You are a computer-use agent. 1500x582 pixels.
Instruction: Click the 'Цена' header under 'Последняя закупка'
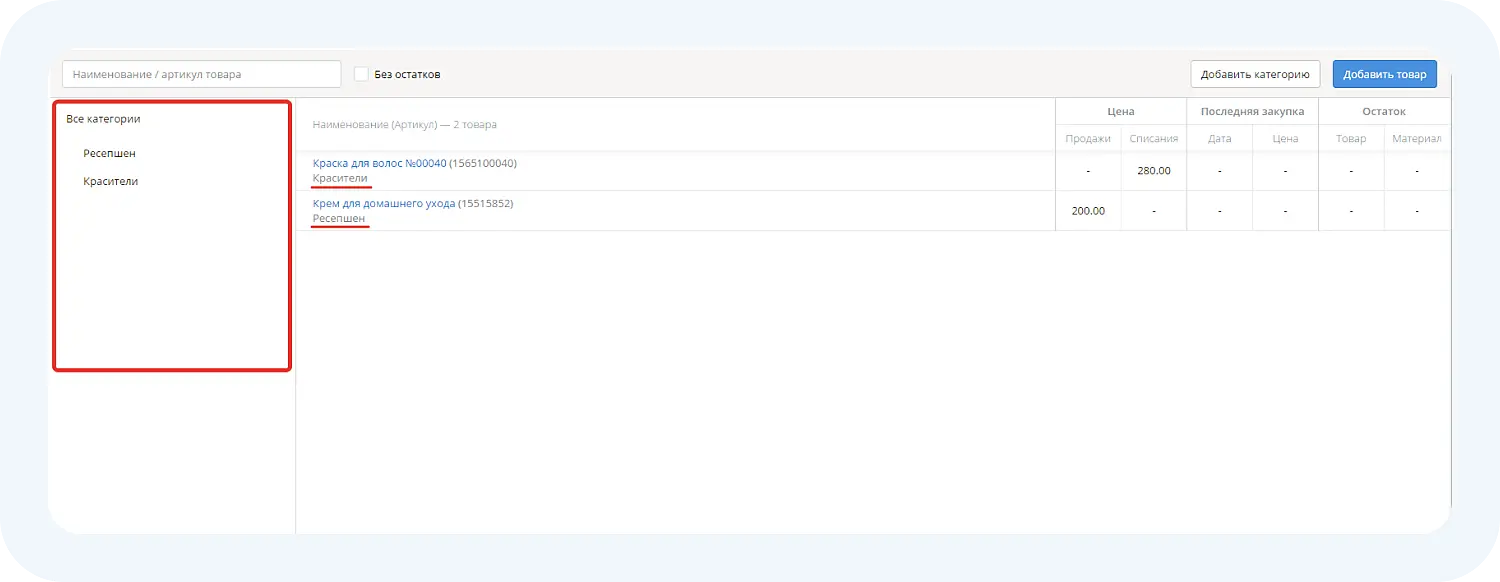(1285, 139)
